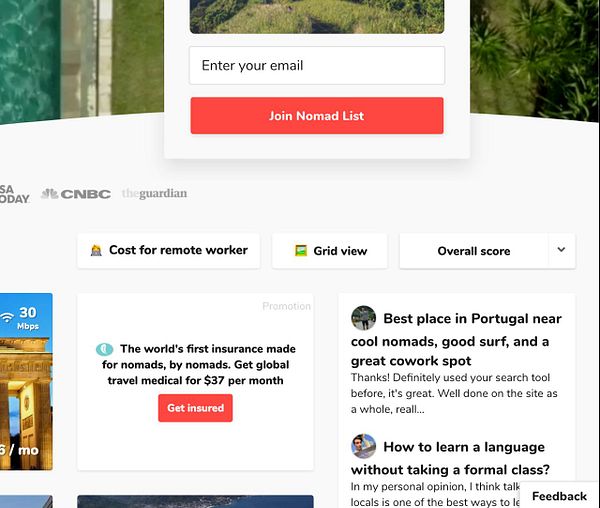Open the Overall score sort selector

[474, 251]
